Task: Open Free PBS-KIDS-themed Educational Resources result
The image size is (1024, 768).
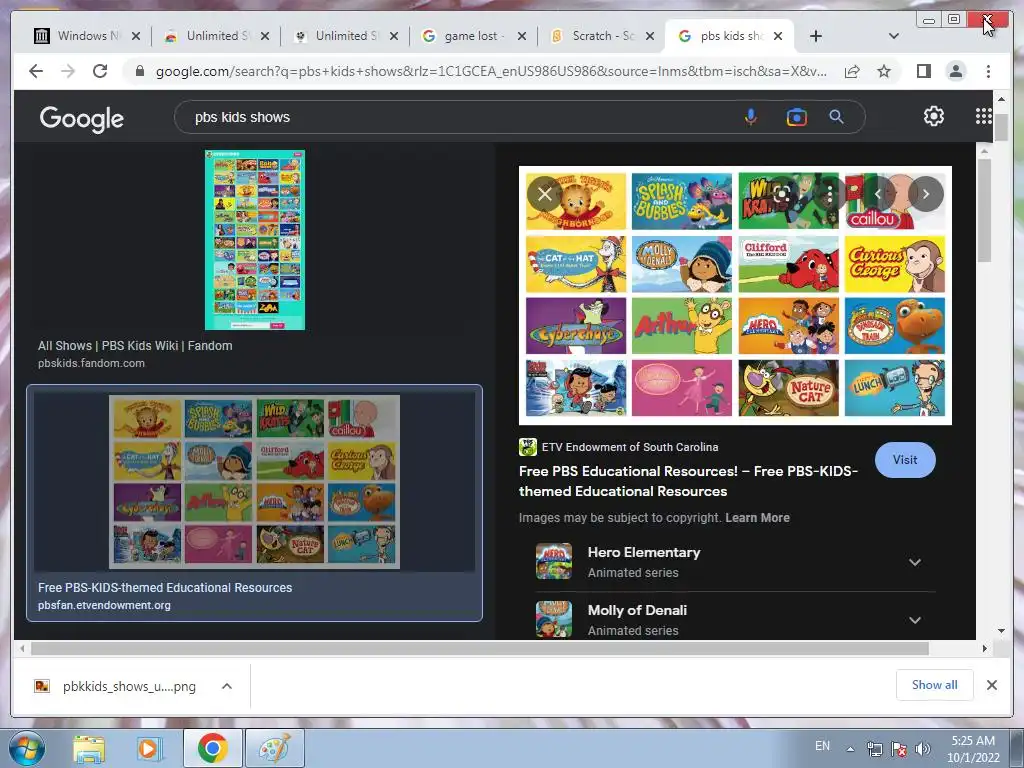Action: pos(165,588)
